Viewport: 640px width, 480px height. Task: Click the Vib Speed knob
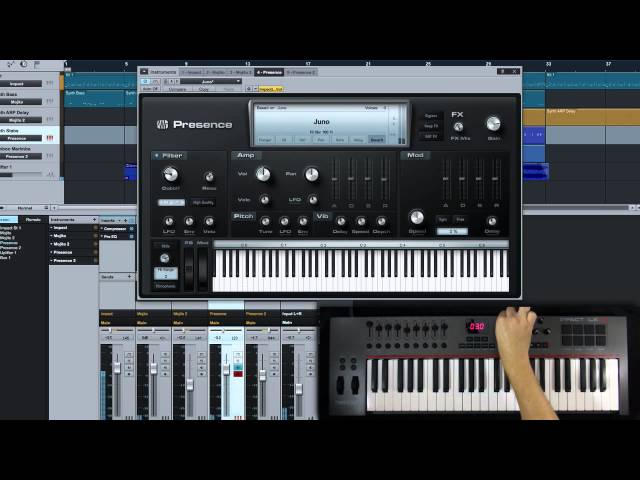pos(361,222)
